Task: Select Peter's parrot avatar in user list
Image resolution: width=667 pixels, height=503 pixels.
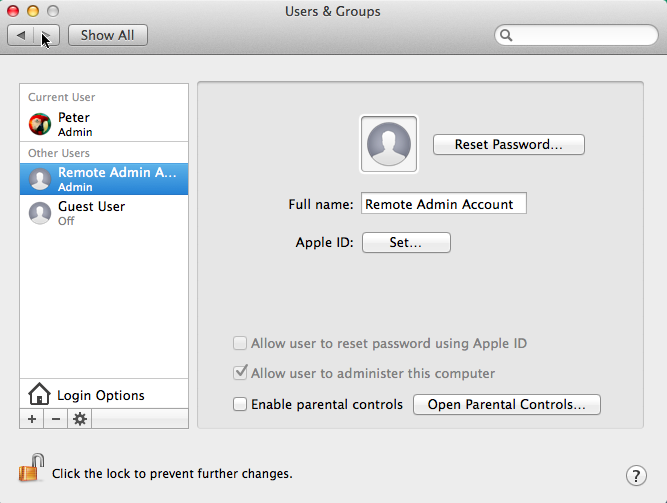Action: point(40,124)
